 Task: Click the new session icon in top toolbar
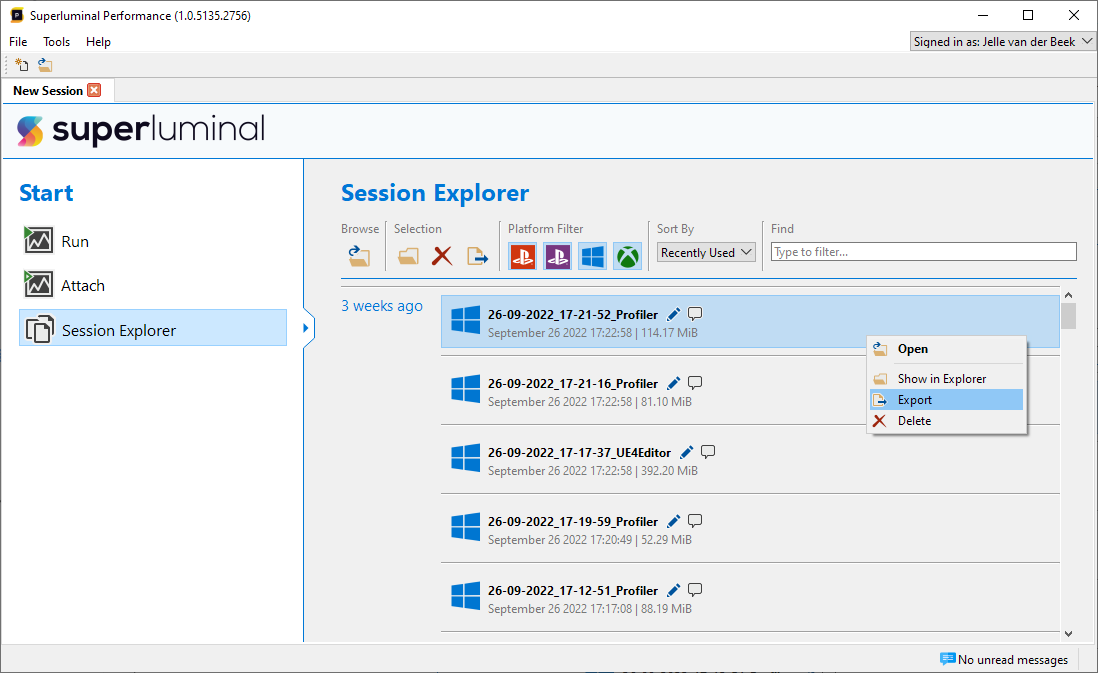(x=22, y=65)
